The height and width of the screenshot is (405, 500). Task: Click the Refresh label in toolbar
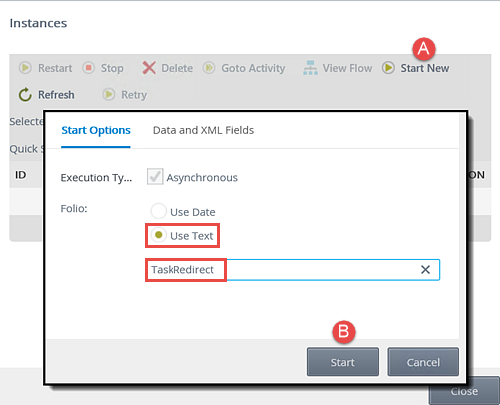pyautogui.click(x=56, y=95)
